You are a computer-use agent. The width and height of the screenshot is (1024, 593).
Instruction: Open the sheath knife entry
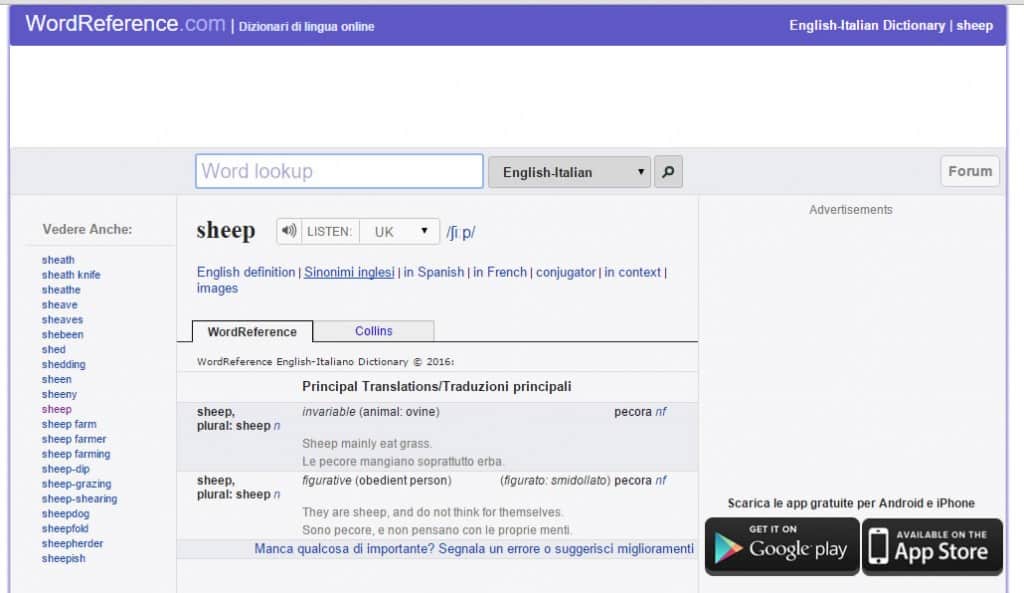point(70,274)
